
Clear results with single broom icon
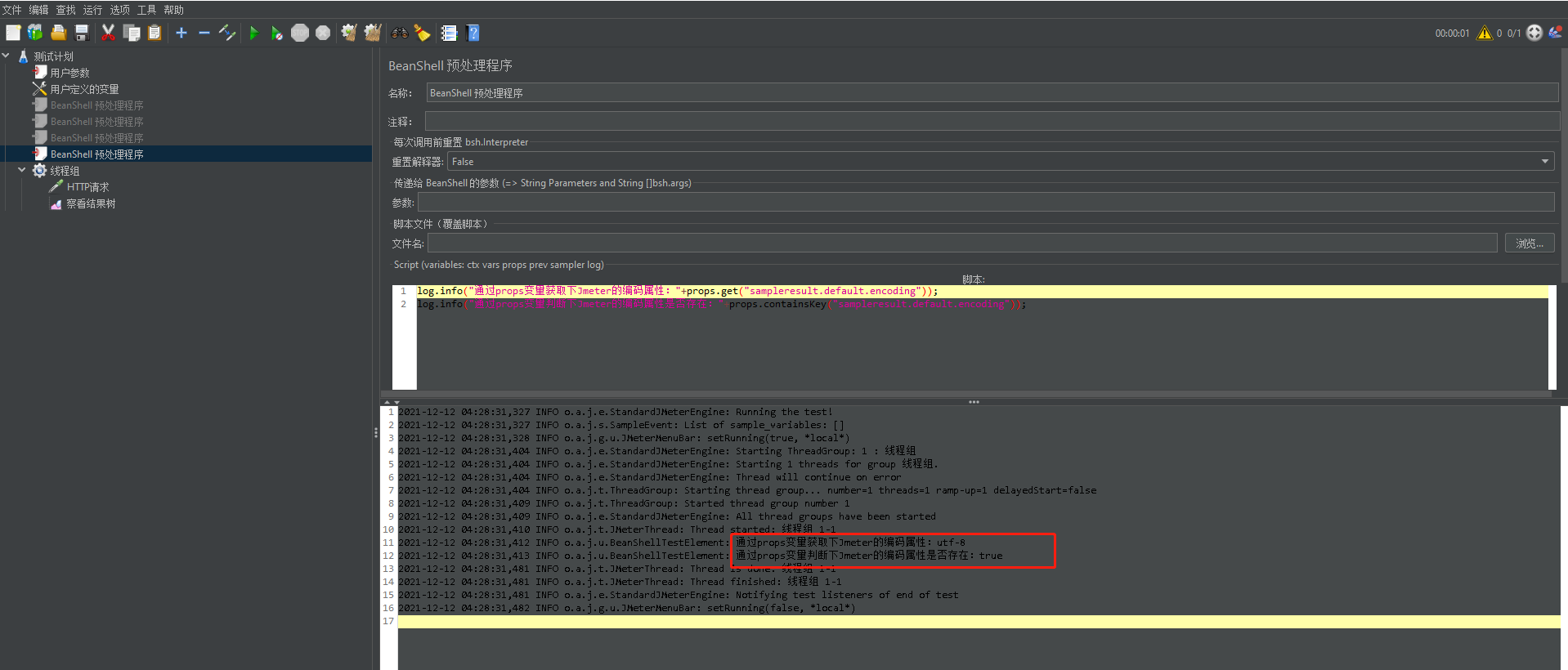pos(349,33)
